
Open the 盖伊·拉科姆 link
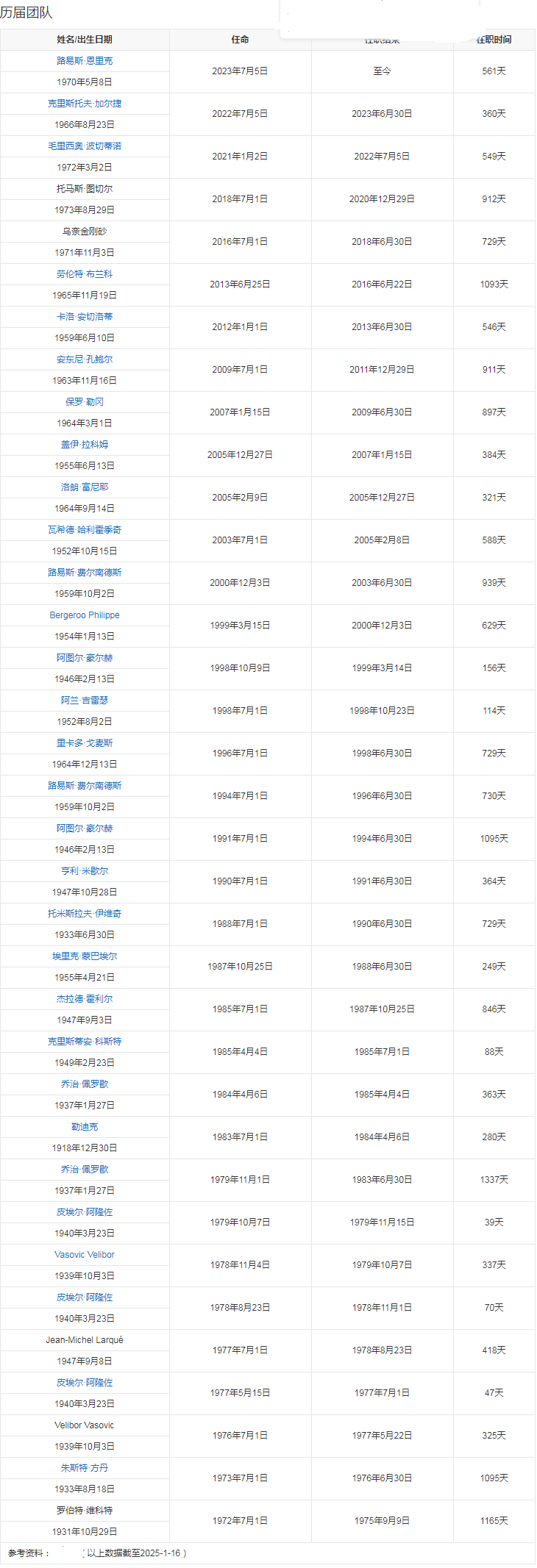point(85,445)
